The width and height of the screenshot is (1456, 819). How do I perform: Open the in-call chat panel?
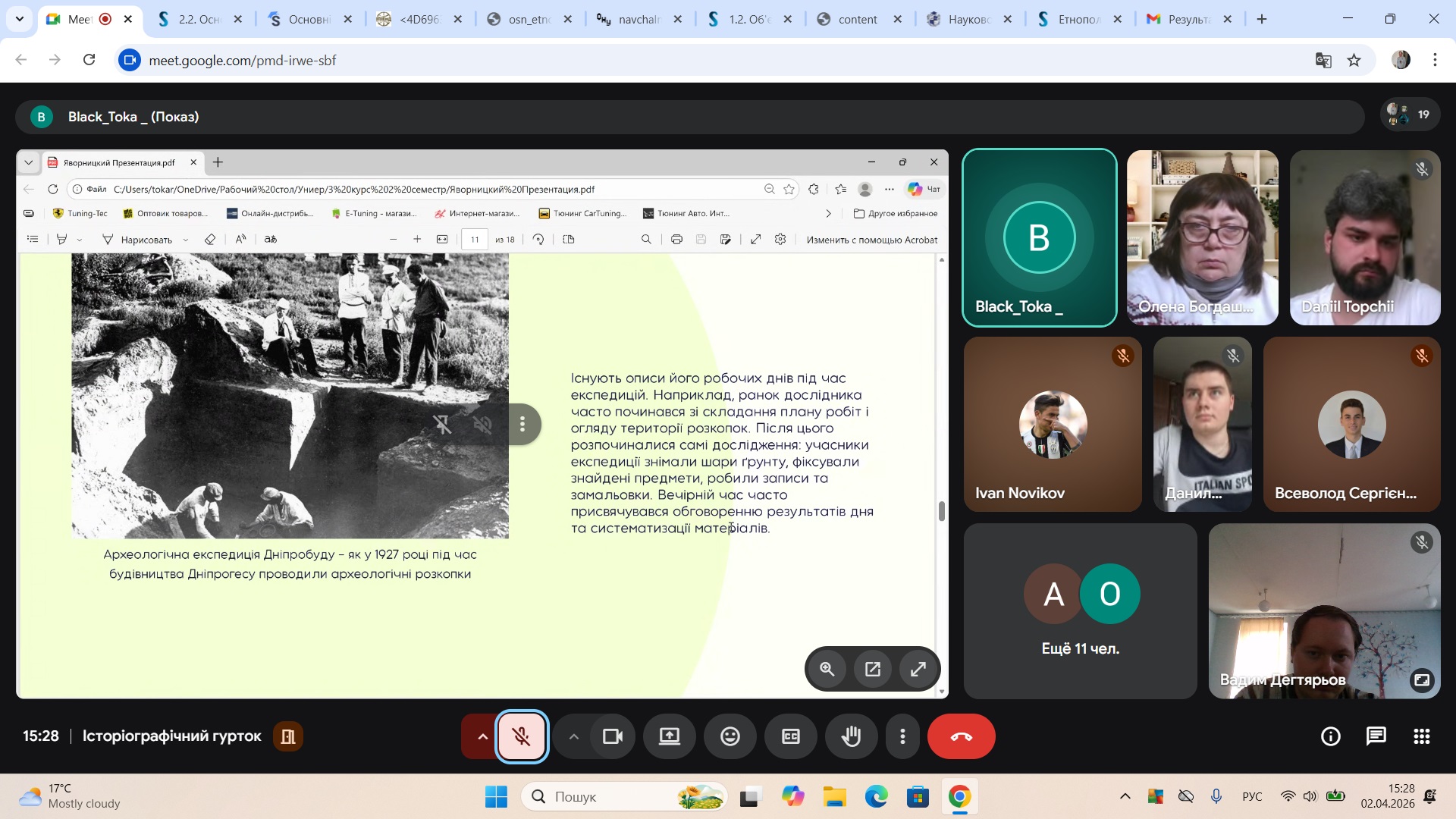click(1376, 736)
